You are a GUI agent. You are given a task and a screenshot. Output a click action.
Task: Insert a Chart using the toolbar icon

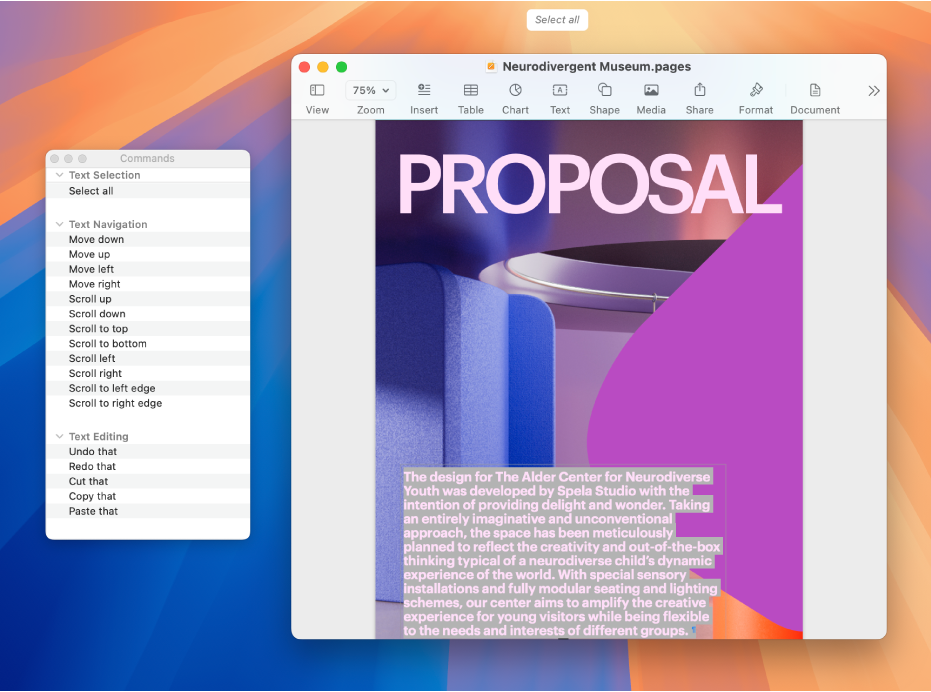pos(515,90)
